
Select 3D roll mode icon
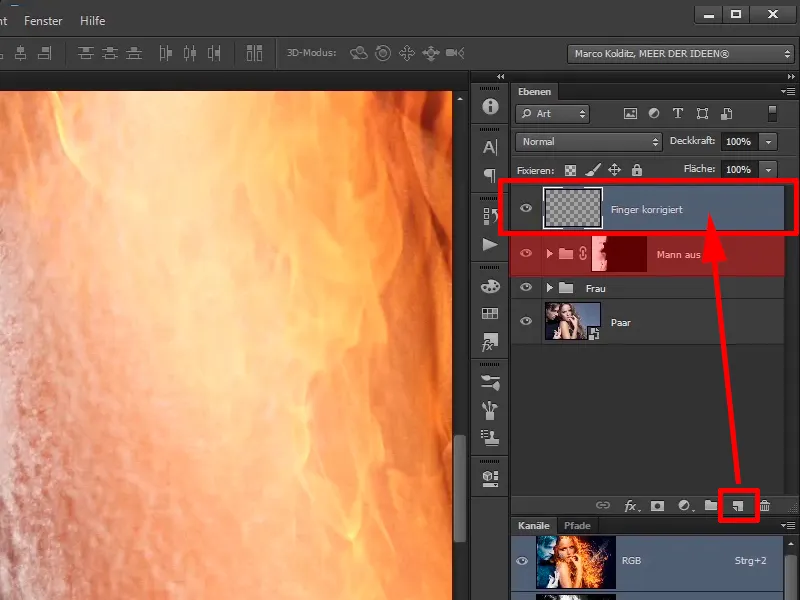383,53
